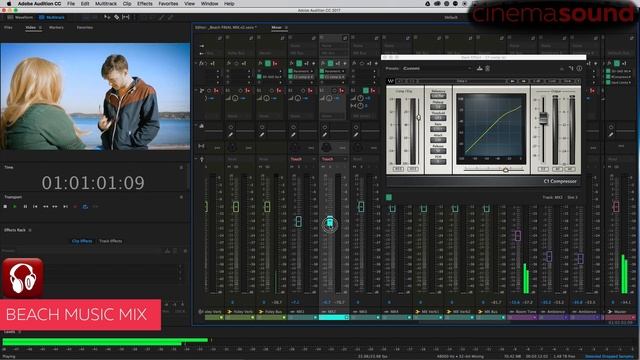Toggle the fx power on Foley Bus channel

[x=268, y=63]
